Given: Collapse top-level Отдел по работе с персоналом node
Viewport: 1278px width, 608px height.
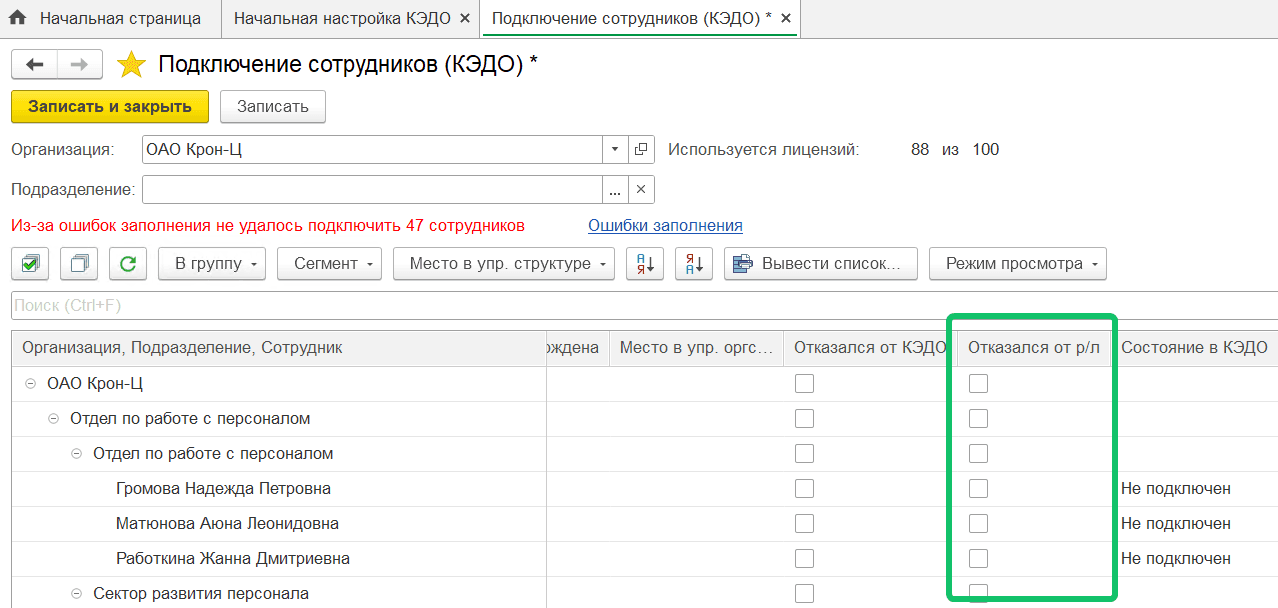Looking at the screenshot, I should [53, 419].
